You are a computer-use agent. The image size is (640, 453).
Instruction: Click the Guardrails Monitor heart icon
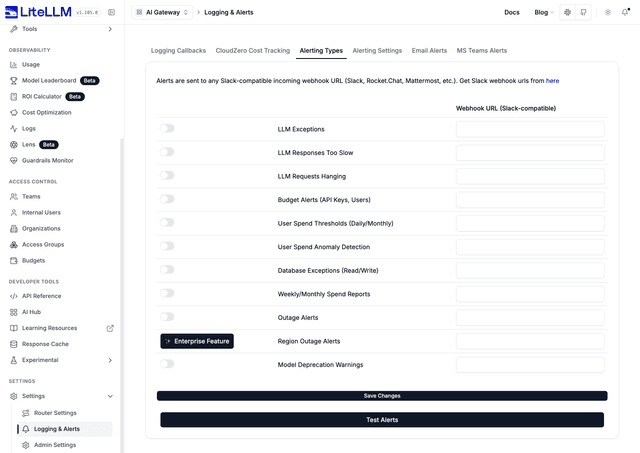click(13, 160)
